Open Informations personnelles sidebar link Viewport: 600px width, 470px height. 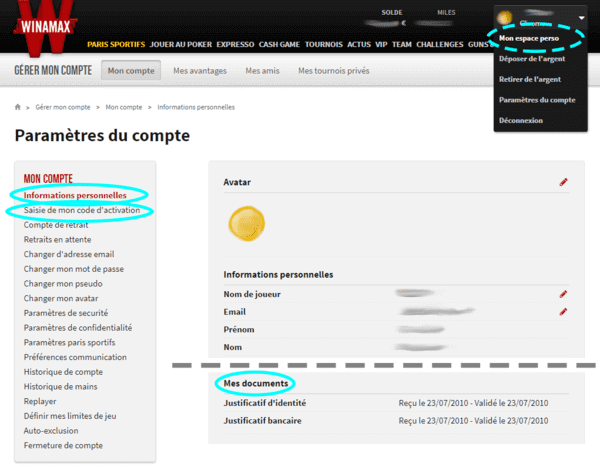(75, 195)
